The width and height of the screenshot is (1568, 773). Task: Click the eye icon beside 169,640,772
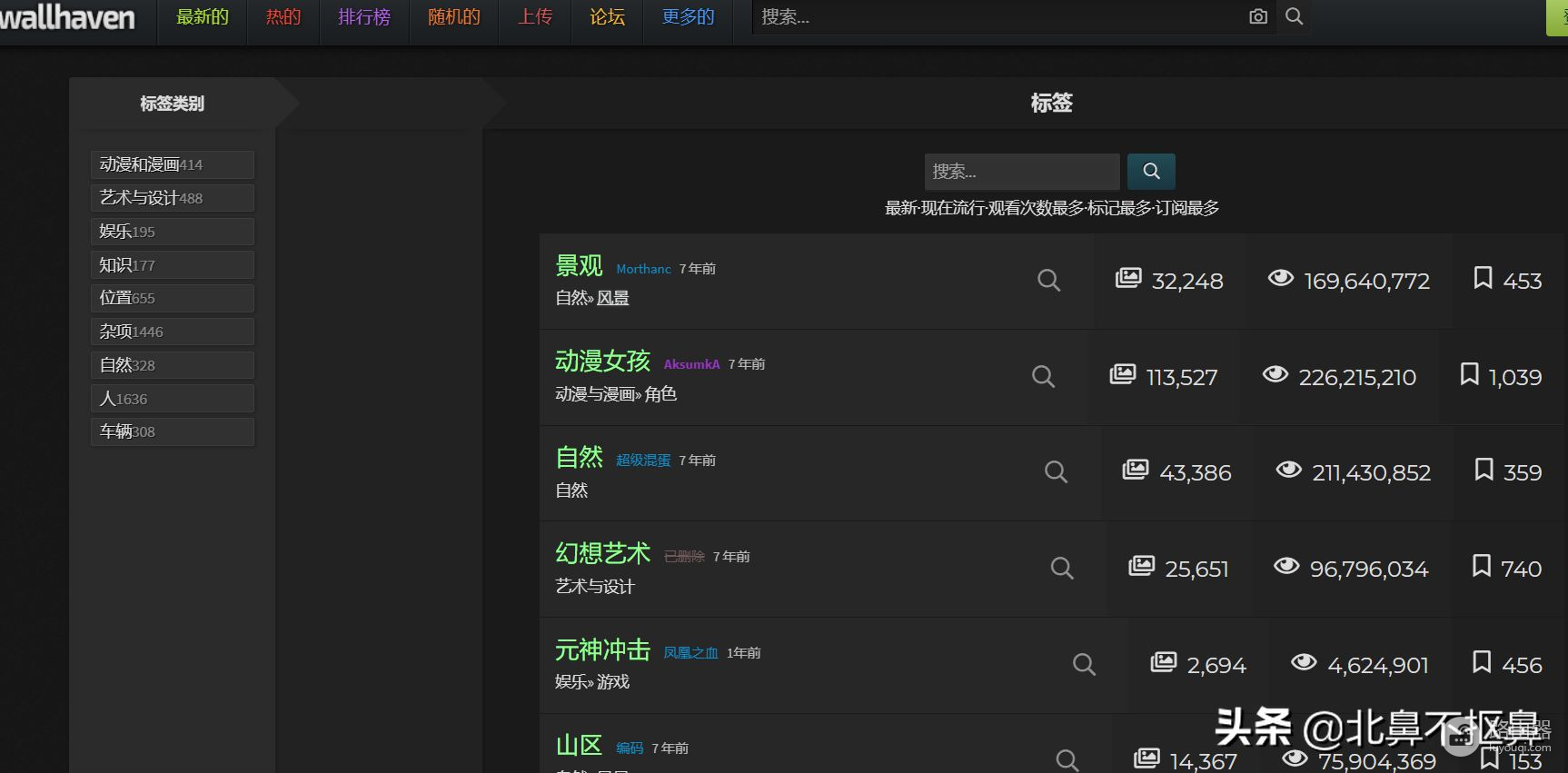(1281, 278)
